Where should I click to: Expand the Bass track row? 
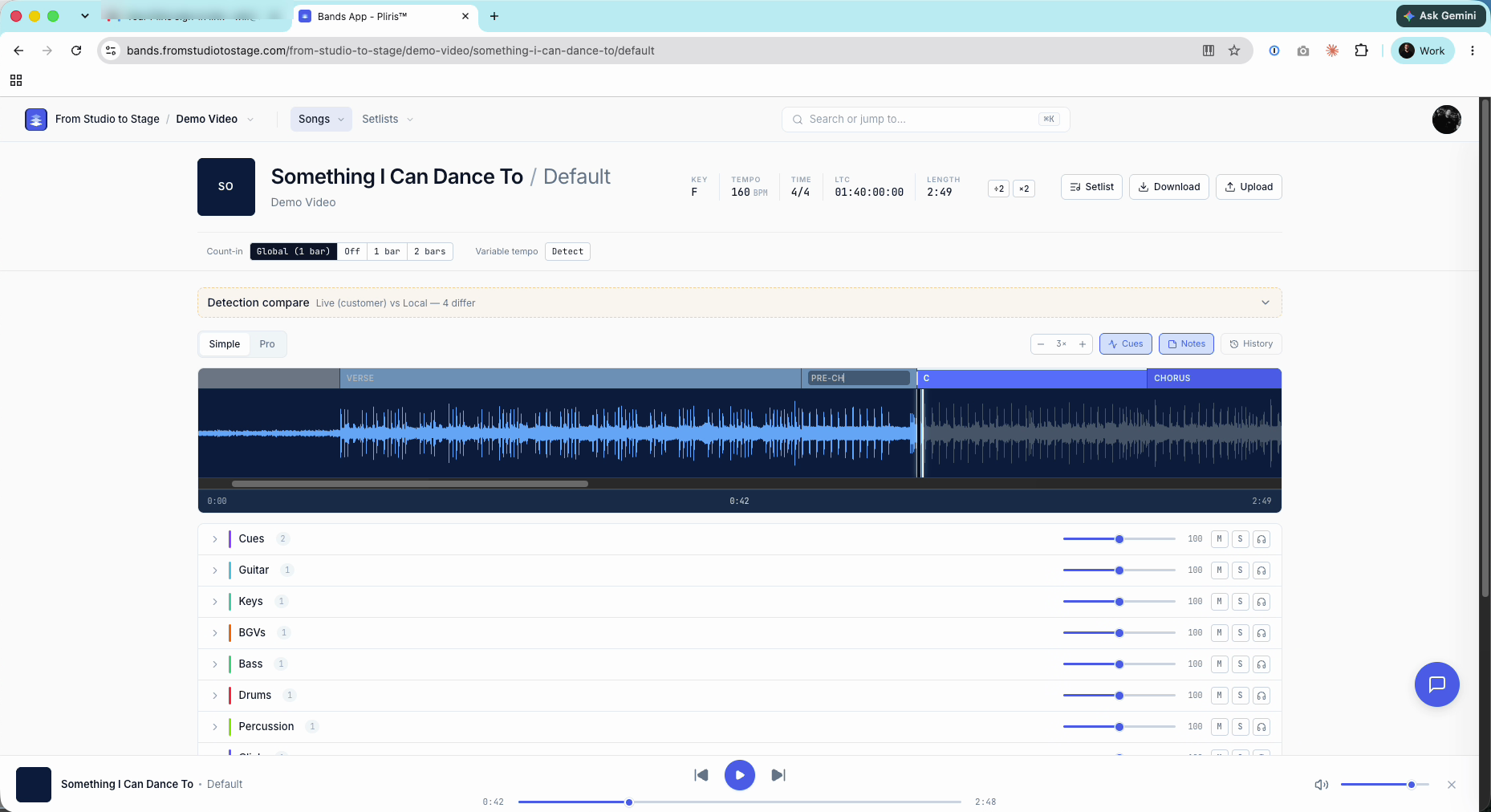[x=215, y=664]
